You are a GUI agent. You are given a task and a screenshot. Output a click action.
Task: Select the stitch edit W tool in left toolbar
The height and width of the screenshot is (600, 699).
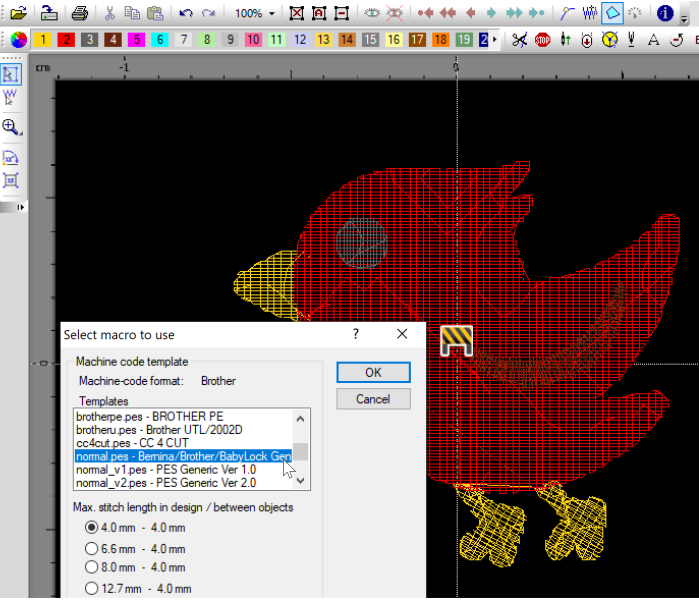point(10,97)
